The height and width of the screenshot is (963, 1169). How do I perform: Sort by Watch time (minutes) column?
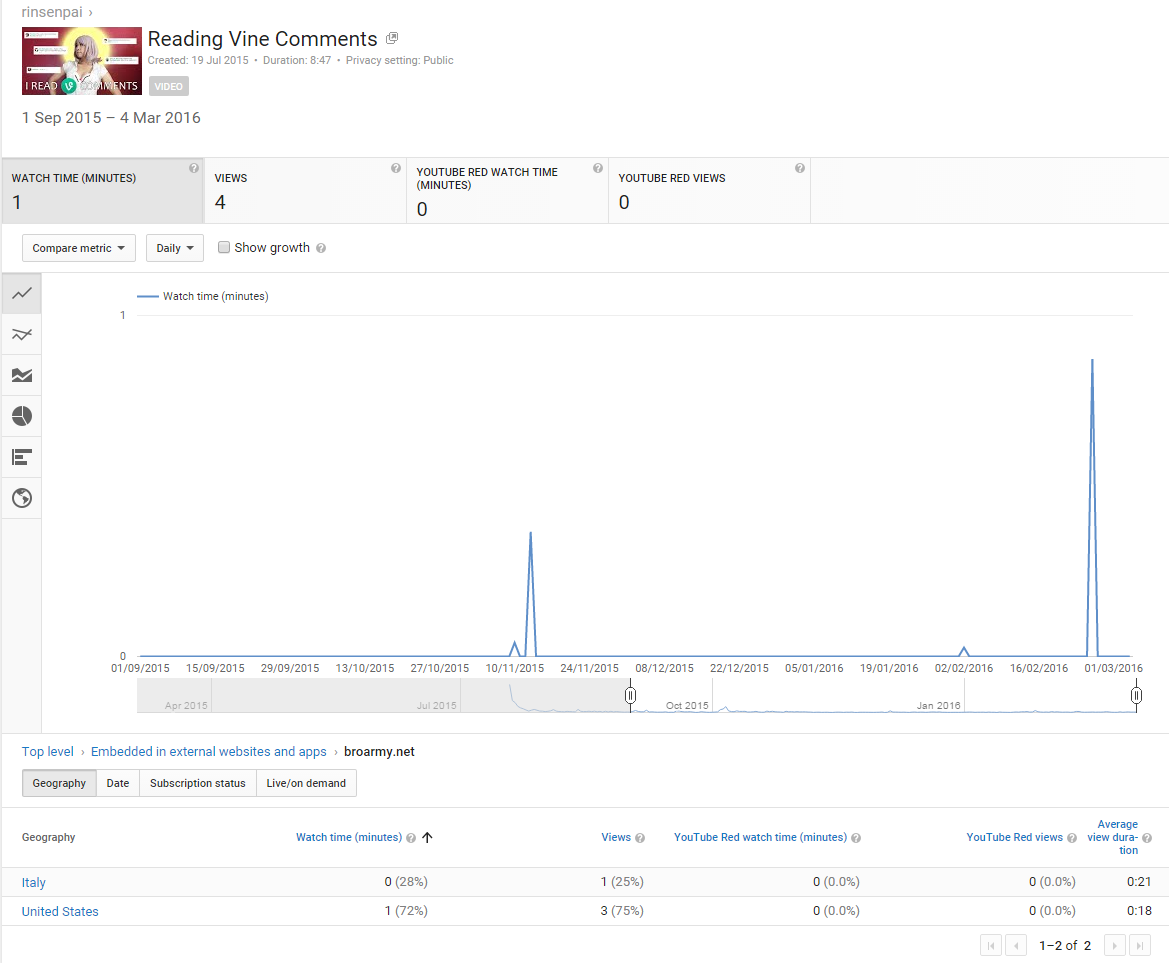pos(348,837)
